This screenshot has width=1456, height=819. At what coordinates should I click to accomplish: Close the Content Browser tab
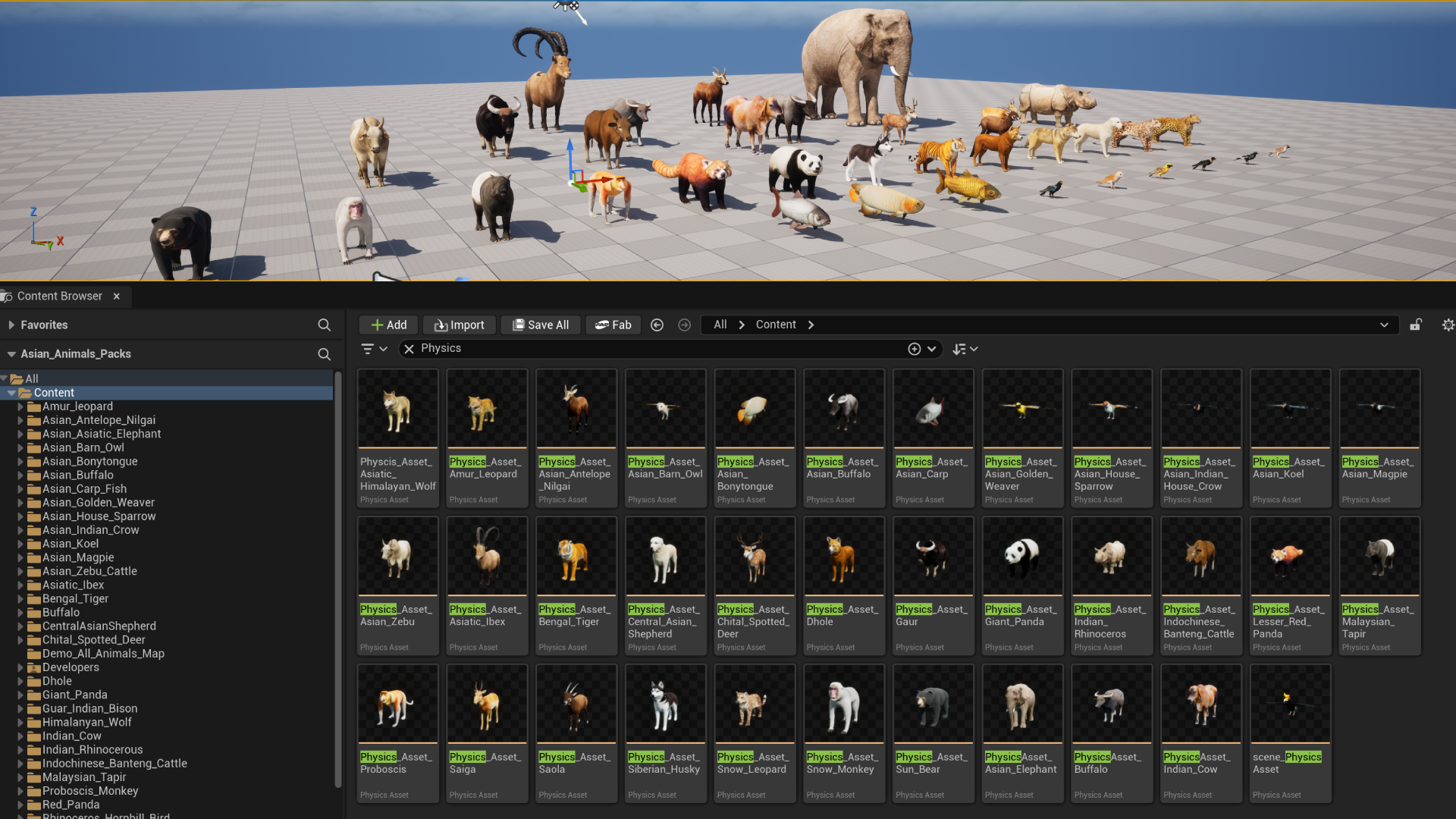116,297
